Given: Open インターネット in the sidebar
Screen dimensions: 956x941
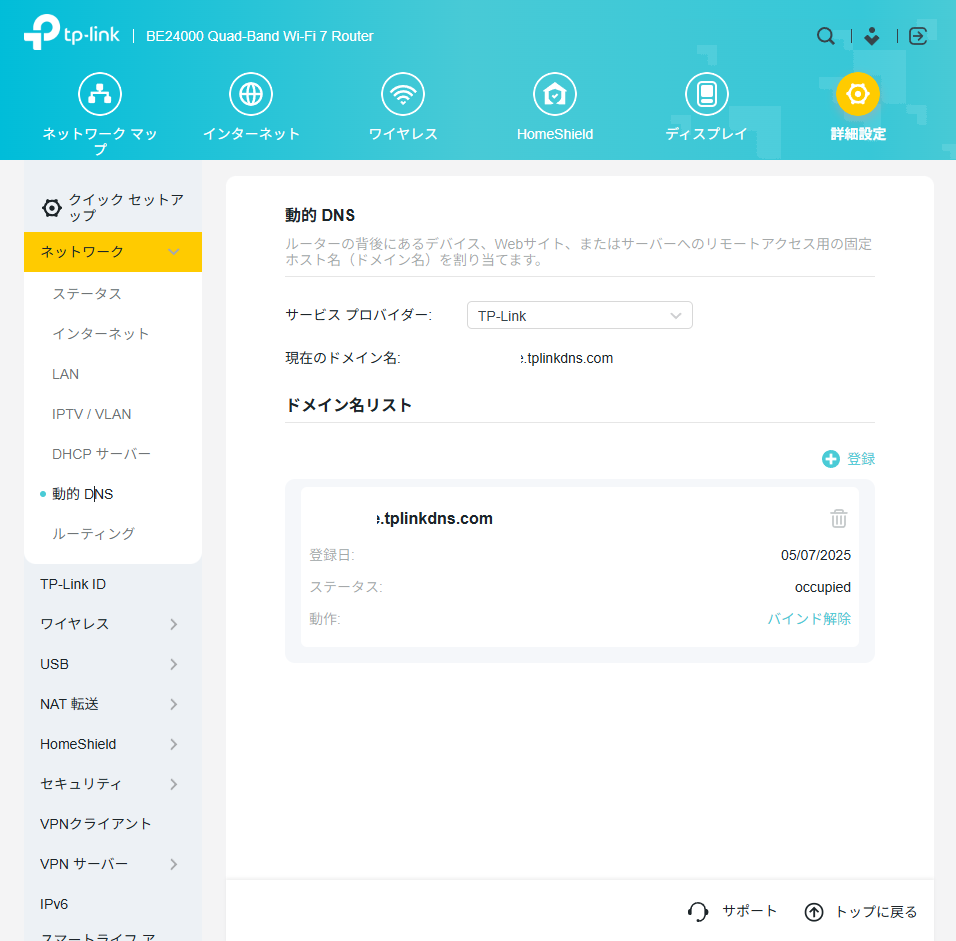Looking at the screenshot, I should (x=101, y=334).
